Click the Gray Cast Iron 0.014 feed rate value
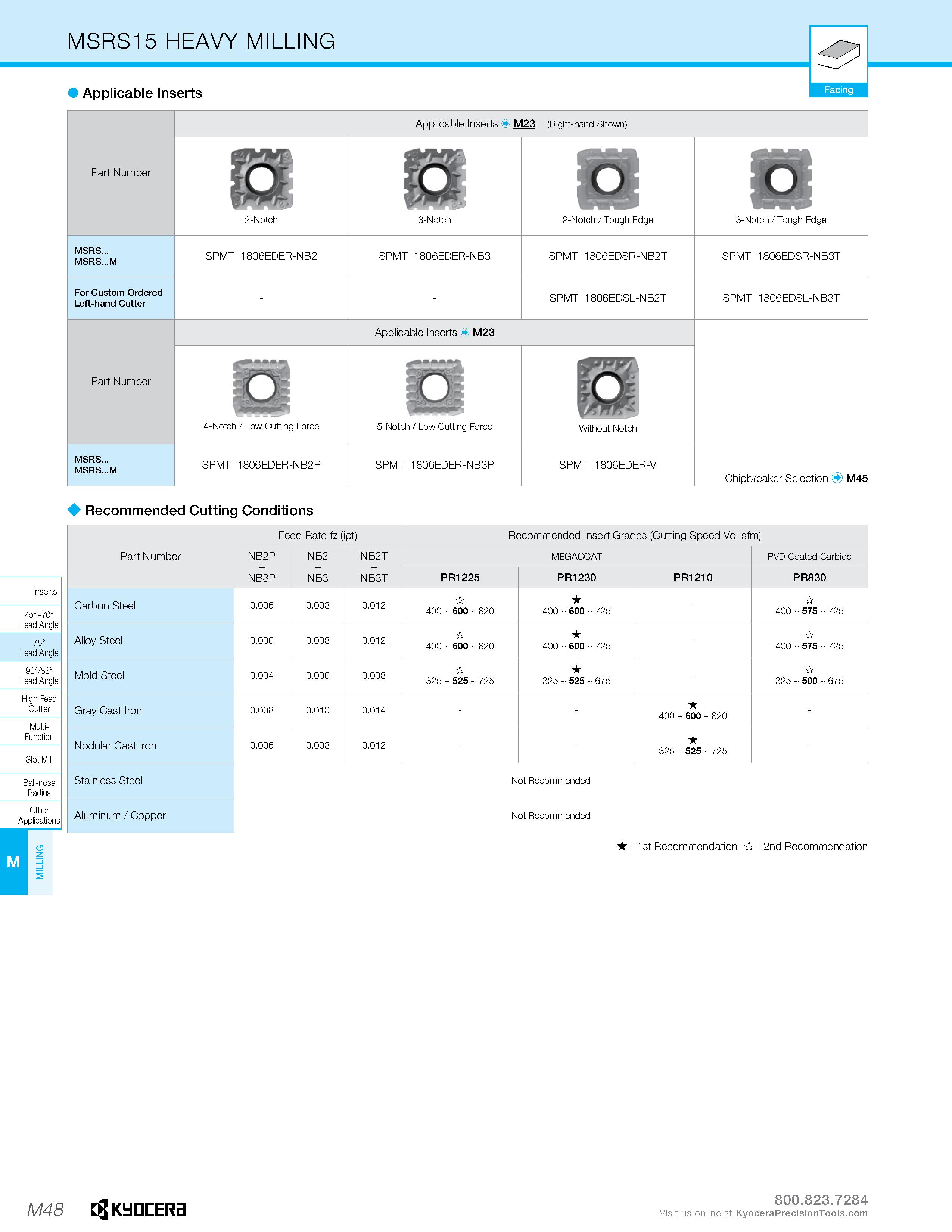Screen dimensions: 952x1232 [373, 710]
